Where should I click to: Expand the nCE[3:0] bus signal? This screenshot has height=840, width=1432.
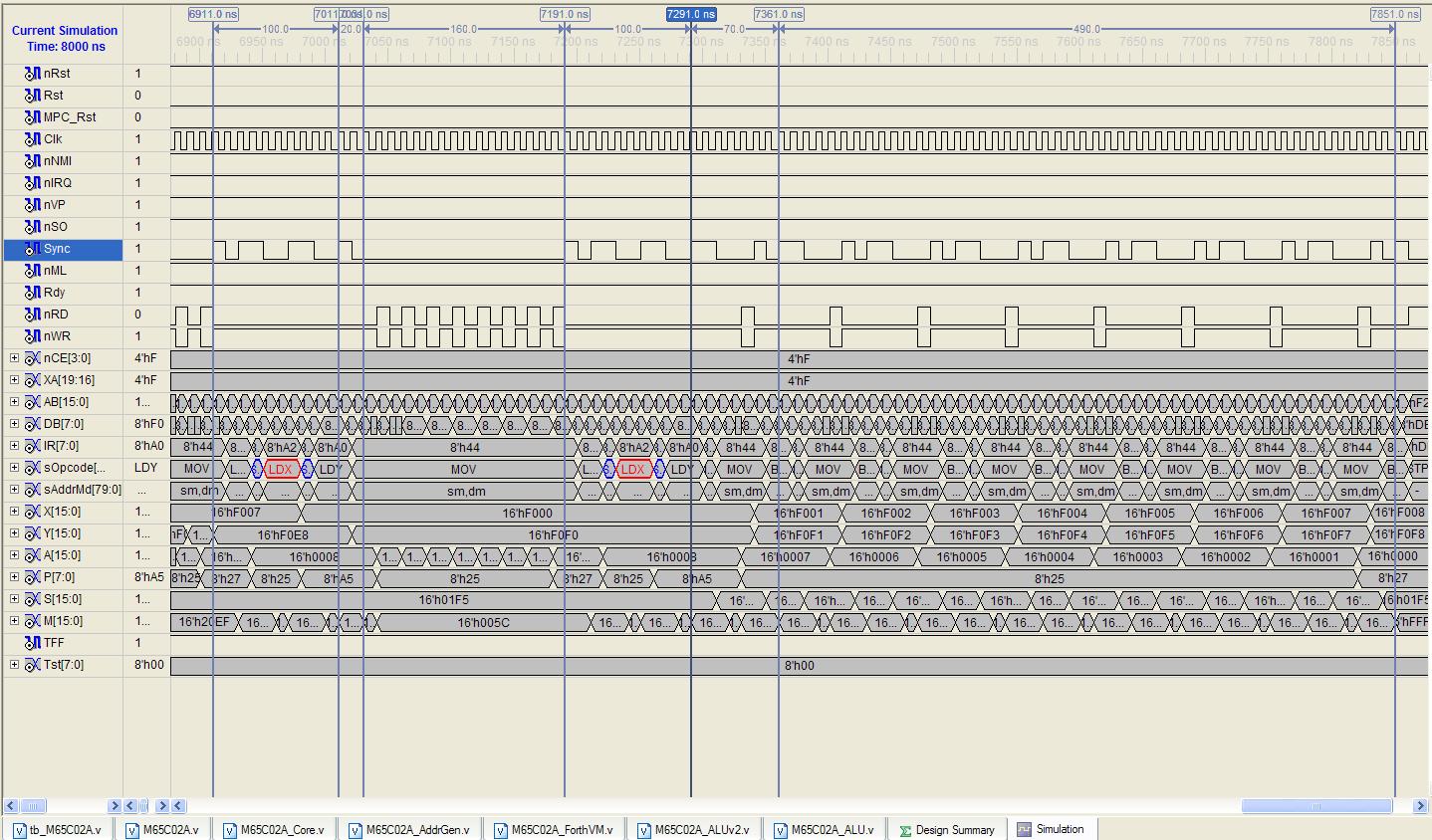(x=14, y=358)
